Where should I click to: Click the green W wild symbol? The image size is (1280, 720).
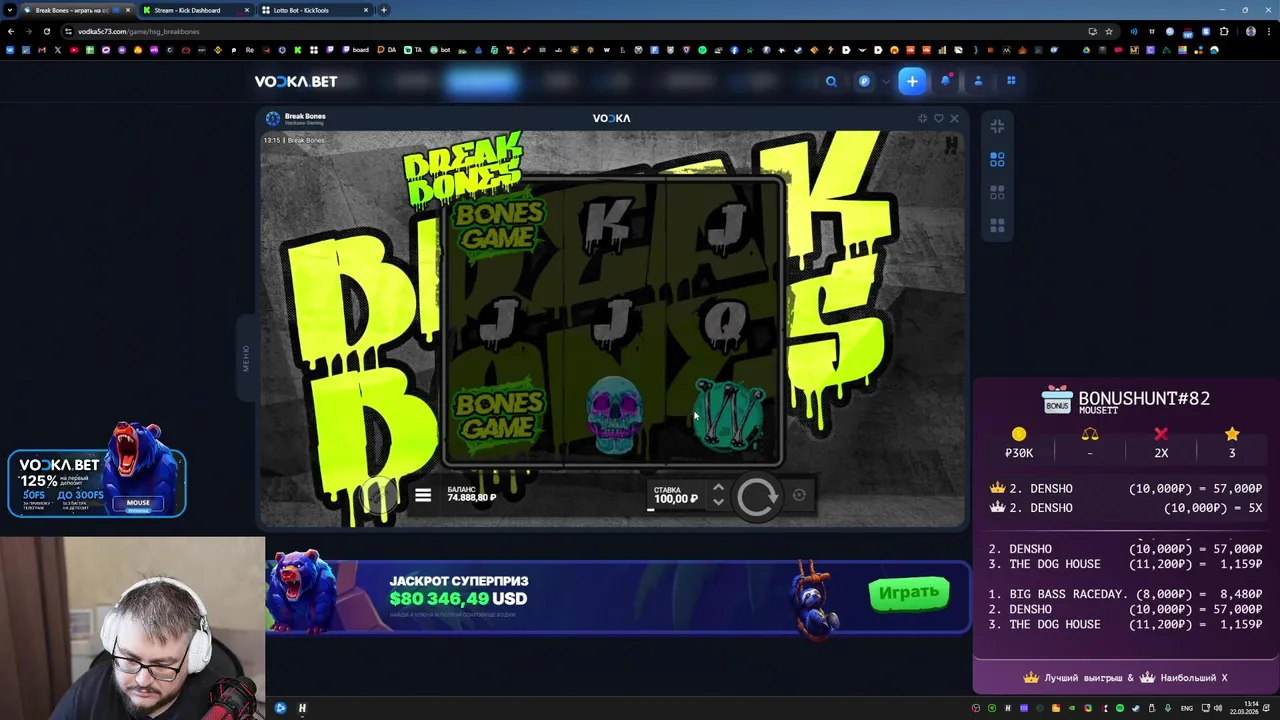coord(729,414)
